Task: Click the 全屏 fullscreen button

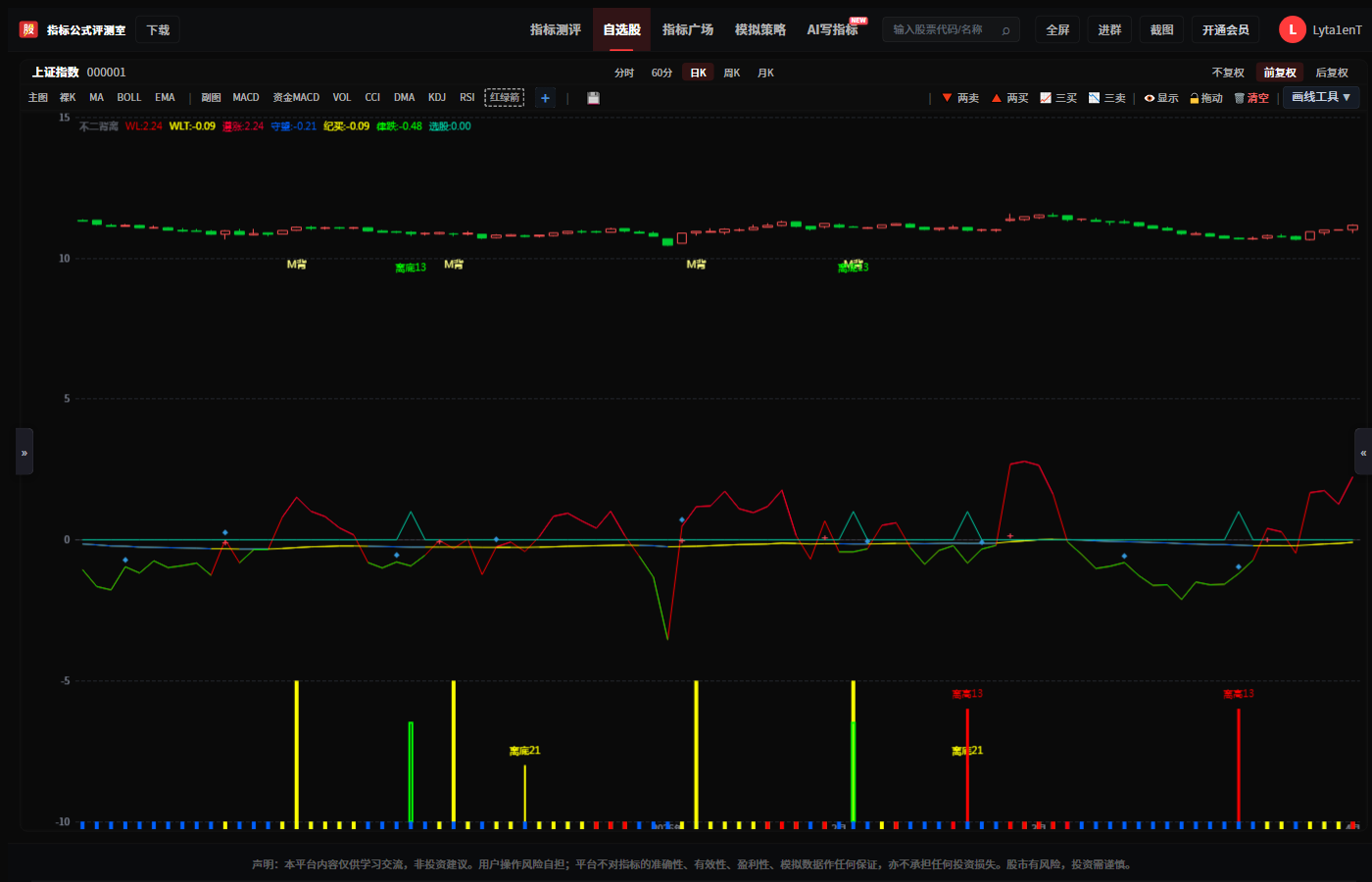Action: [1057, 30]
